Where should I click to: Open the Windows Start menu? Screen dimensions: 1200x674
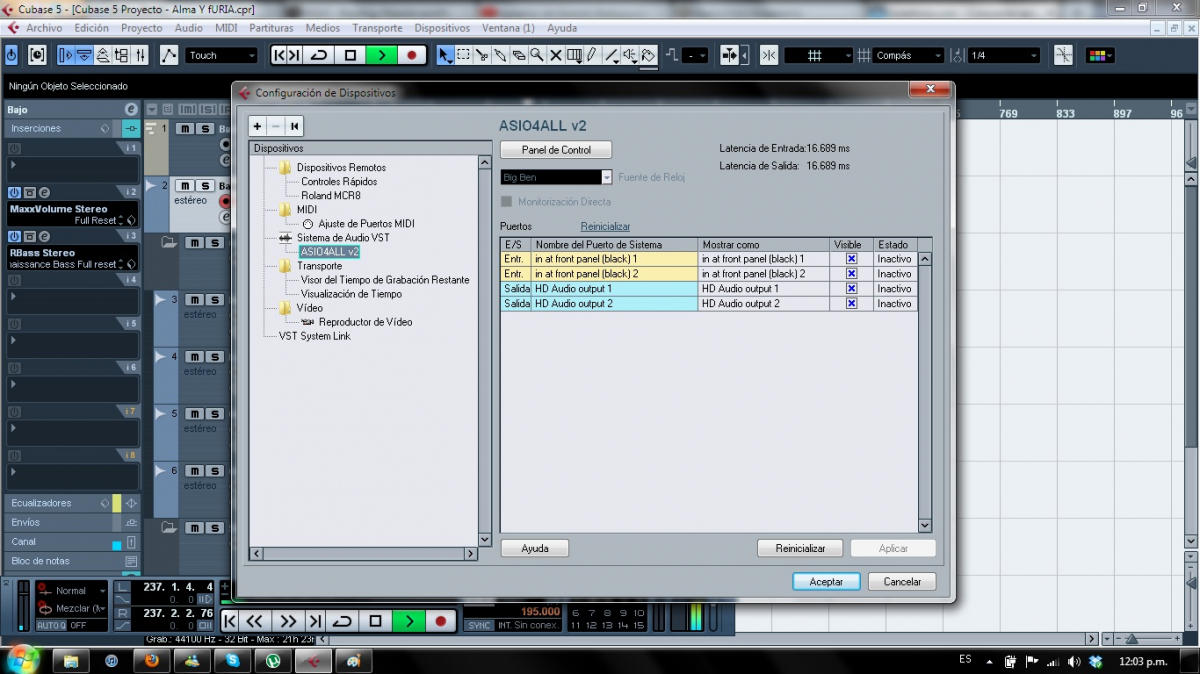coord(22,659)
